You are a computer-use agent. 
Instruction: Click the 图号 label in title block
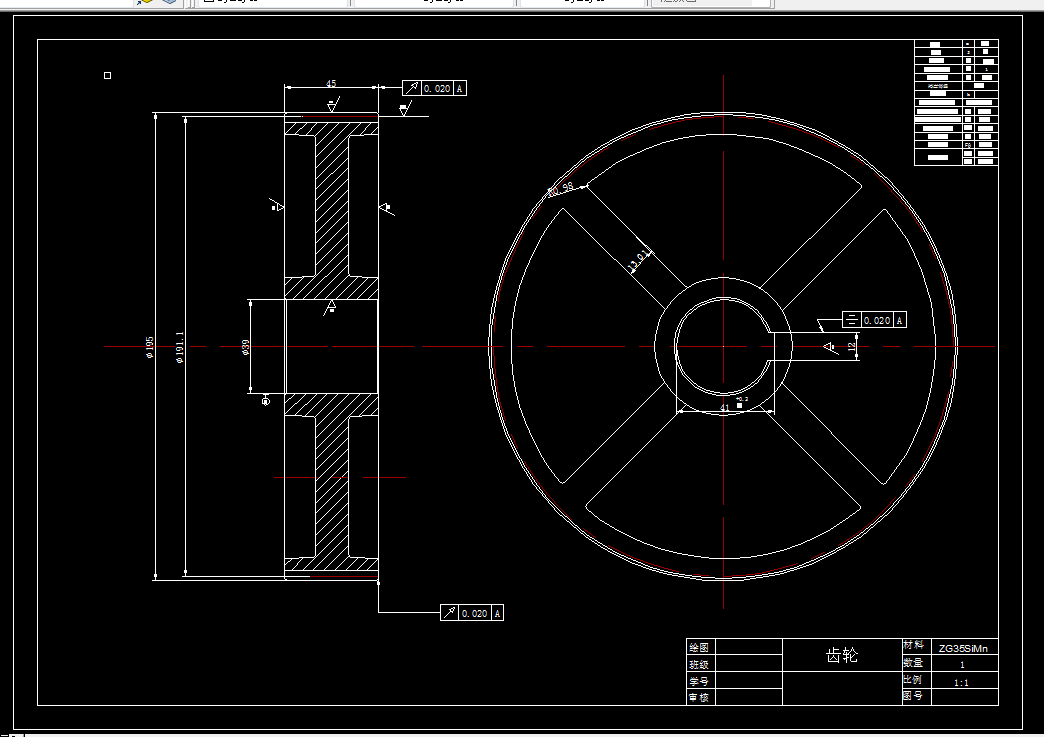[x=913, y=696]
